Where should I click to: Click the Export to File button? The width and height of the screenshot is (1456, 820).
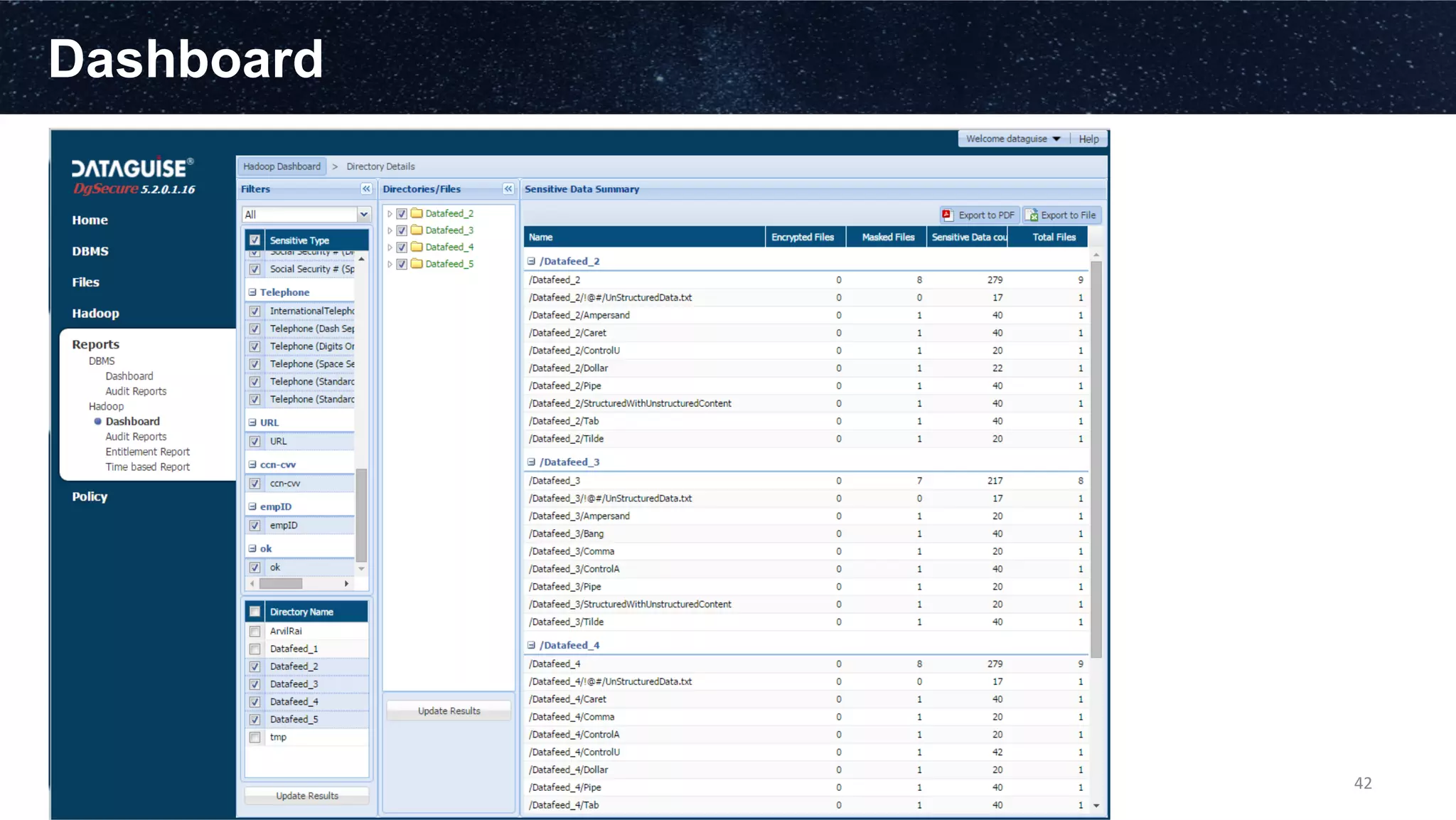(1063, 215)
